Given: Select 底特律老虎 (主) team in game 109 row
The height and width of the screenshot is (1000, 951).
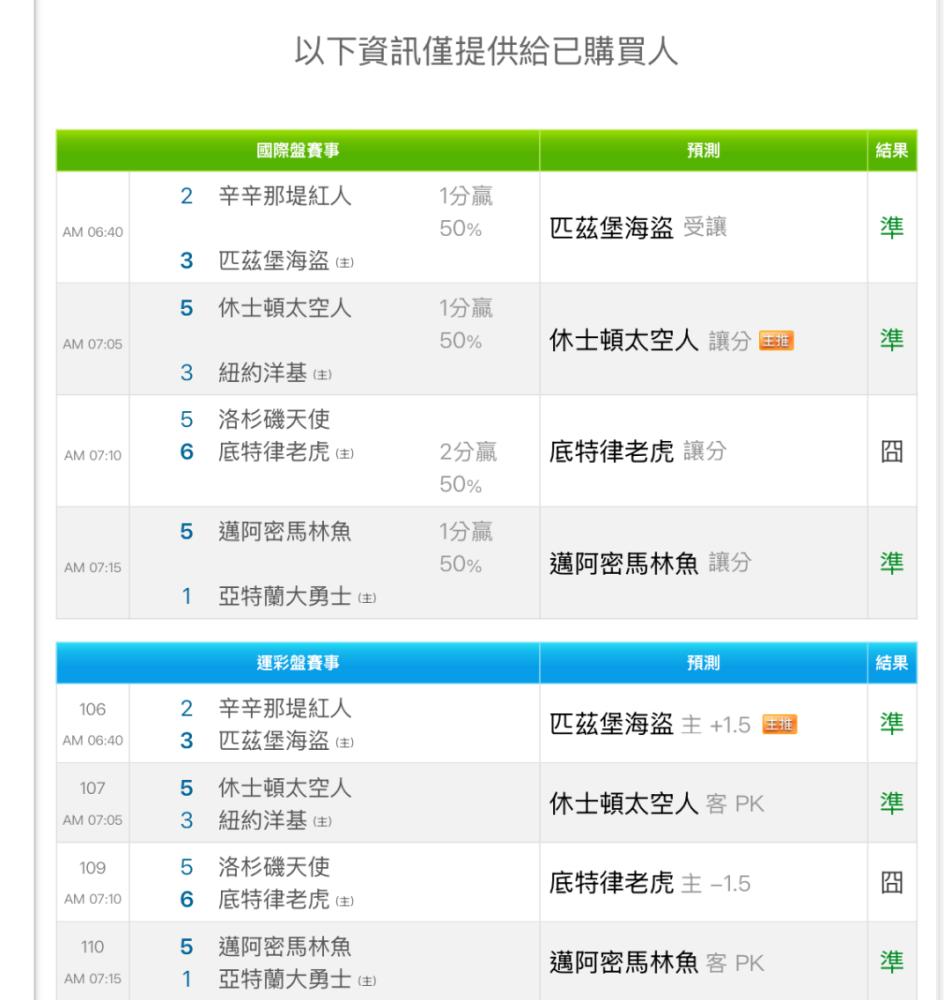Looking at the screenshot, I should click(286, 900).
